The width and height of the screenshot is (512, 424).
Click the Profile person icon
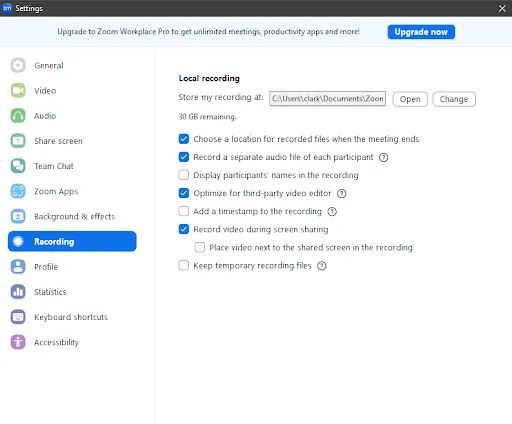[x=18, y=267]
